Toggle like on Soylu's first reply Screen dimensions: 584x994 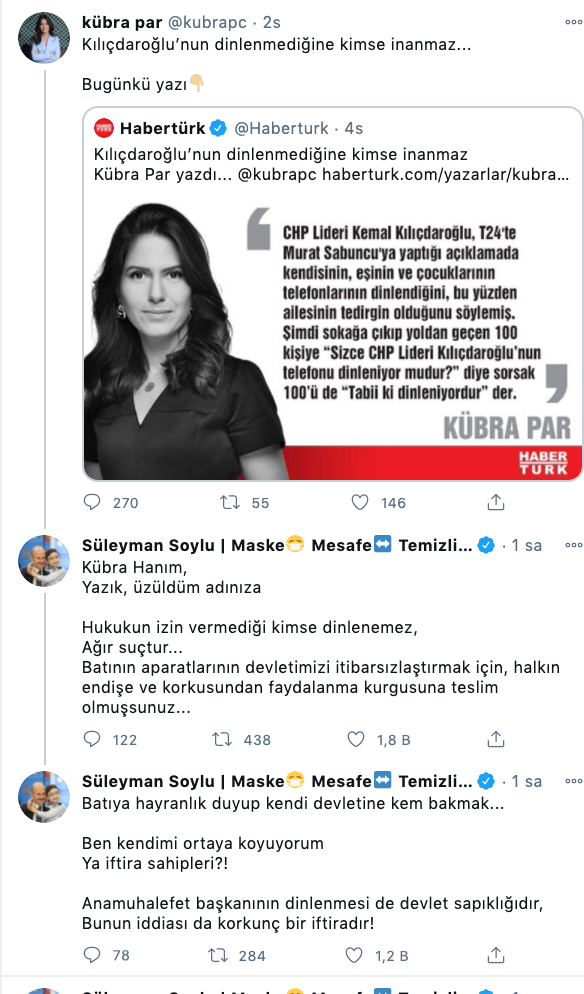point(355,737)
